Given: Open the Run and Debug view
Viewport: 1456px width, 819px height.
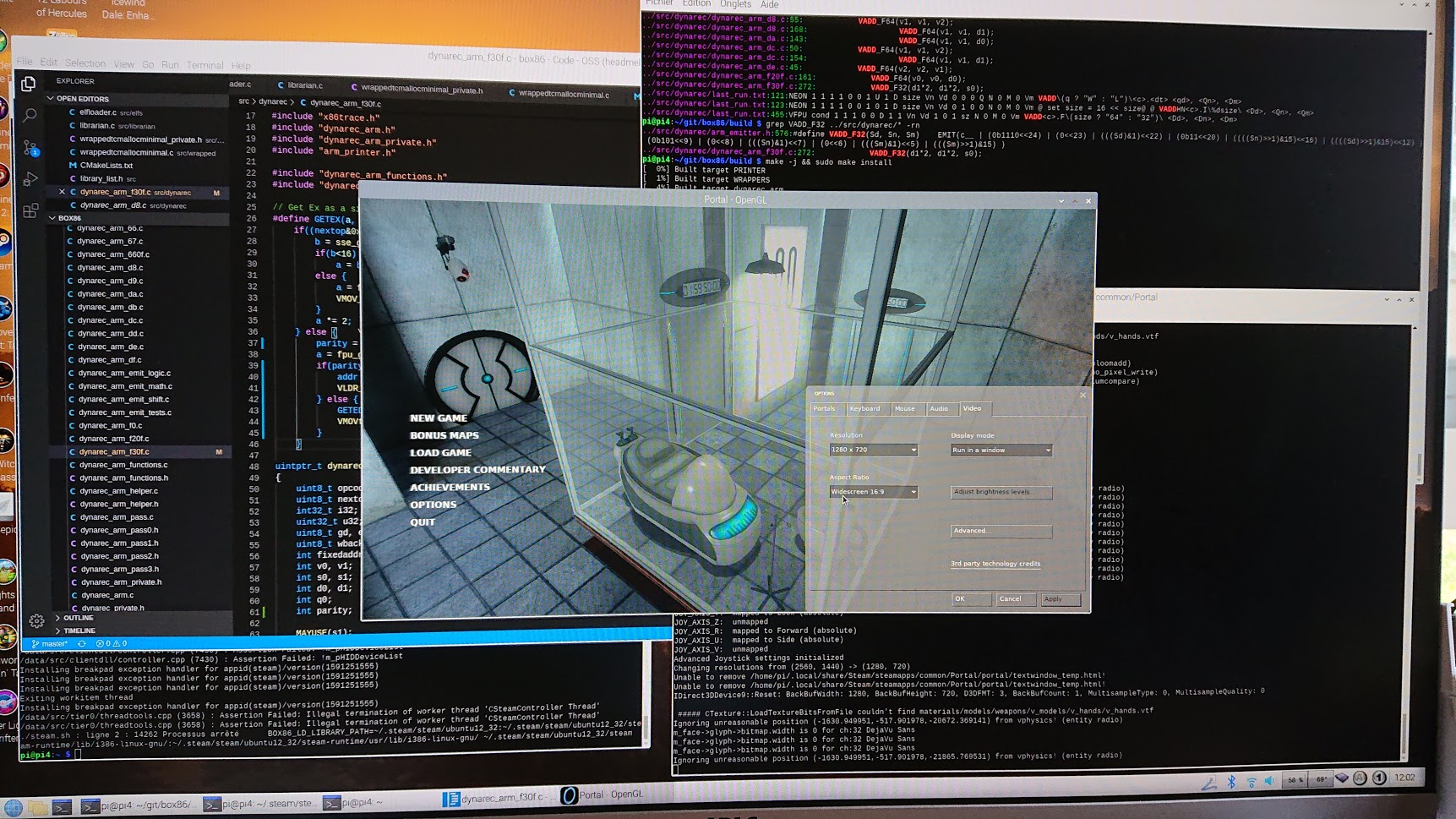Looking at the screenshot, I should (30, 179).
